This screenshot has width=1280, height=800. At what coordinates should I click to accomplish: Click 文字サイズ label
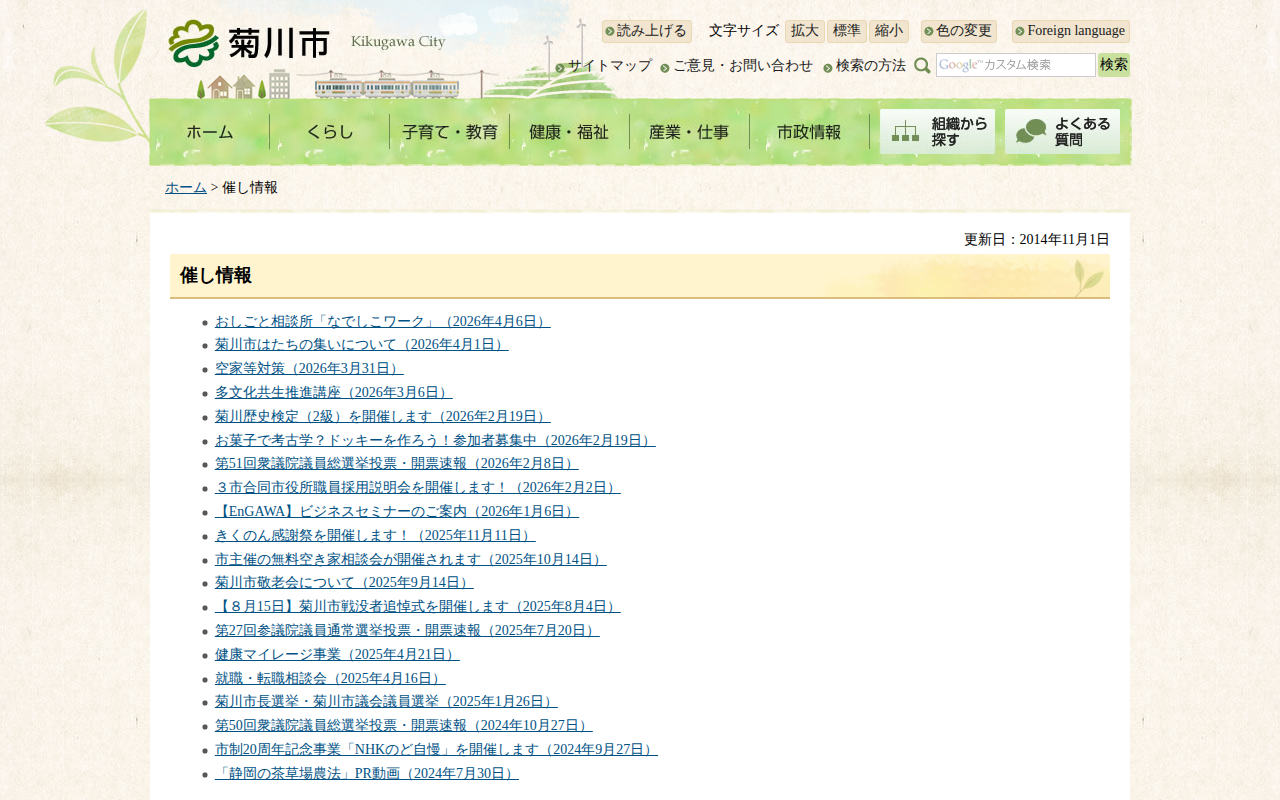click(744, 31)
